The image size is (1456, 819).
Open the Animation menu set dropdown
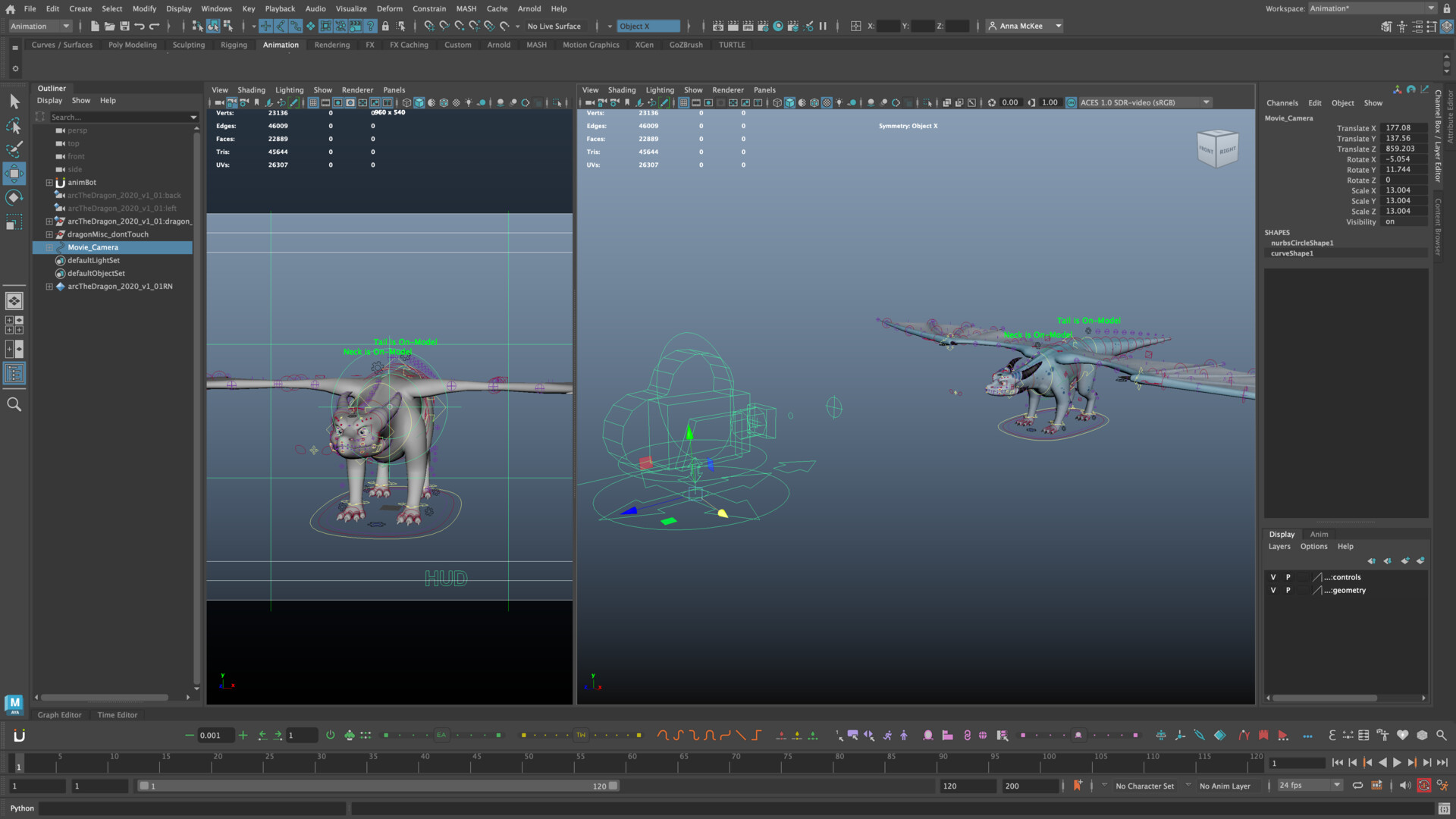coord(40,26)
